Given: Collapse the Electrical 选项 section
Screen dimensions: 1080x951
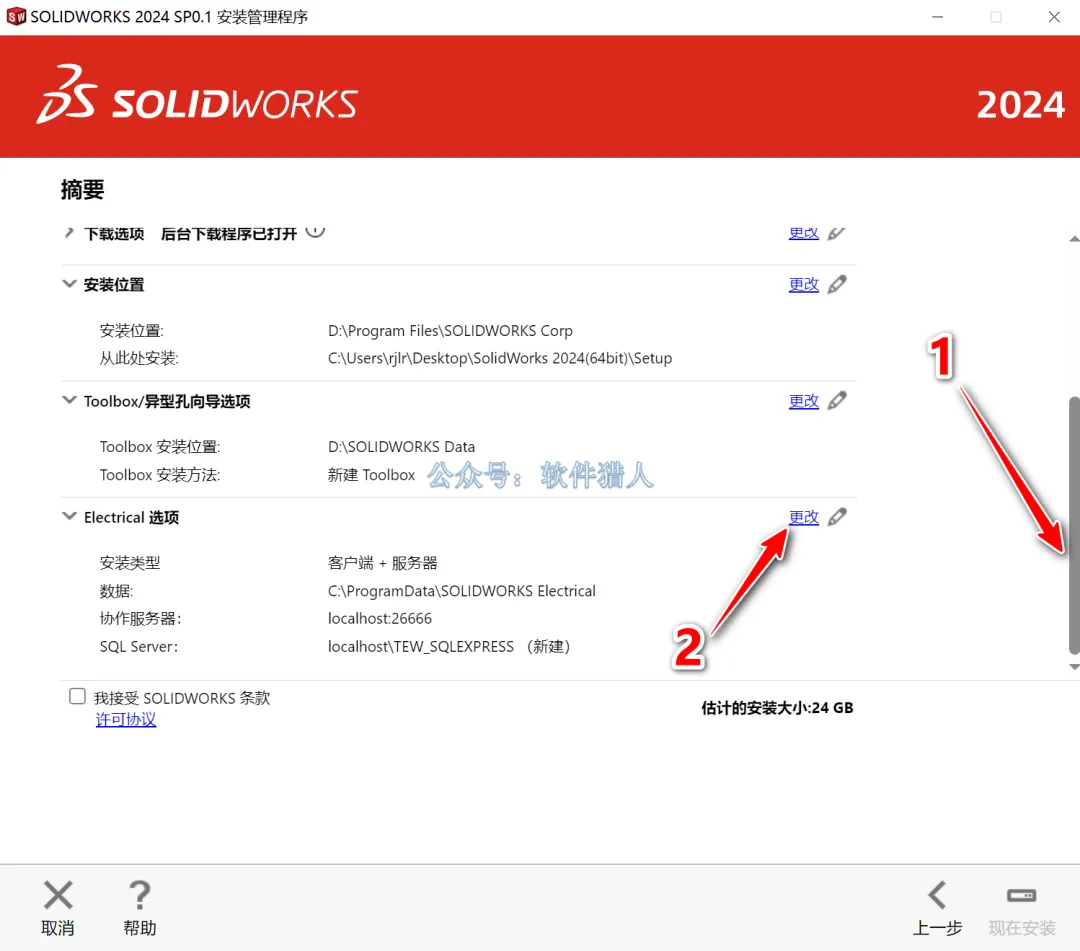Looking at the screenshot, I should coord(69,516).
